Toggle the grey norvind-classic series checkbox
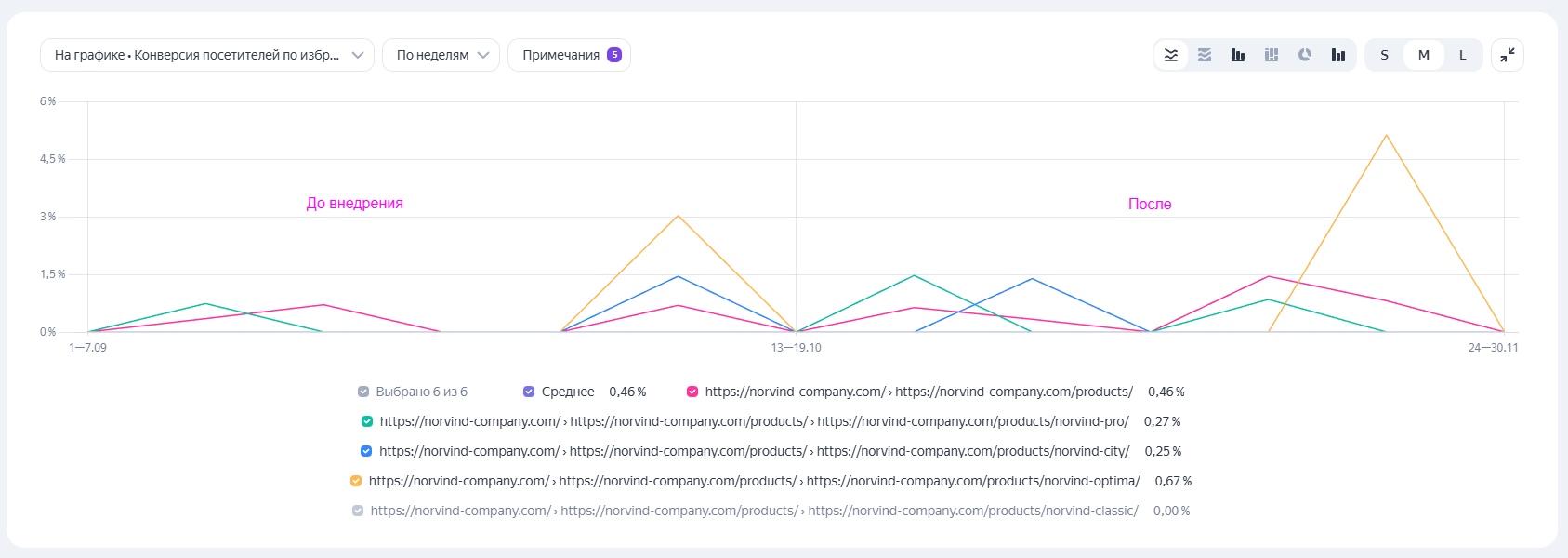This screenshot has width=1568, height=558. tap(358, 511)
